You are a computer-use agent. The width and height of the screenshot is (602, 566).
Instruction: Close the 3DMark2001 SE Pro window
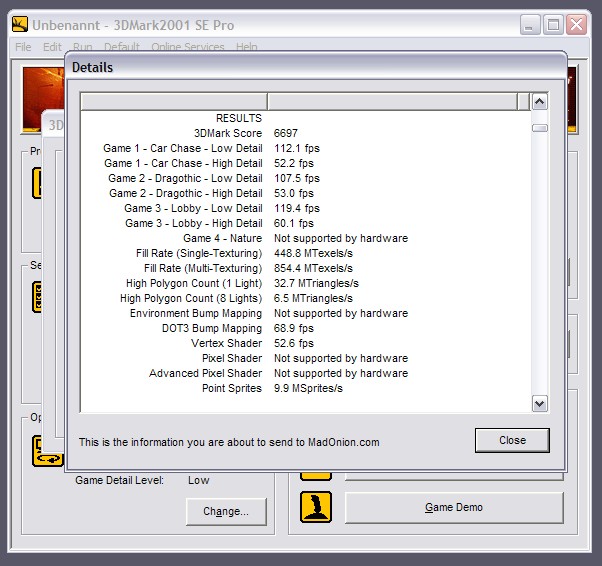[577, 25]
